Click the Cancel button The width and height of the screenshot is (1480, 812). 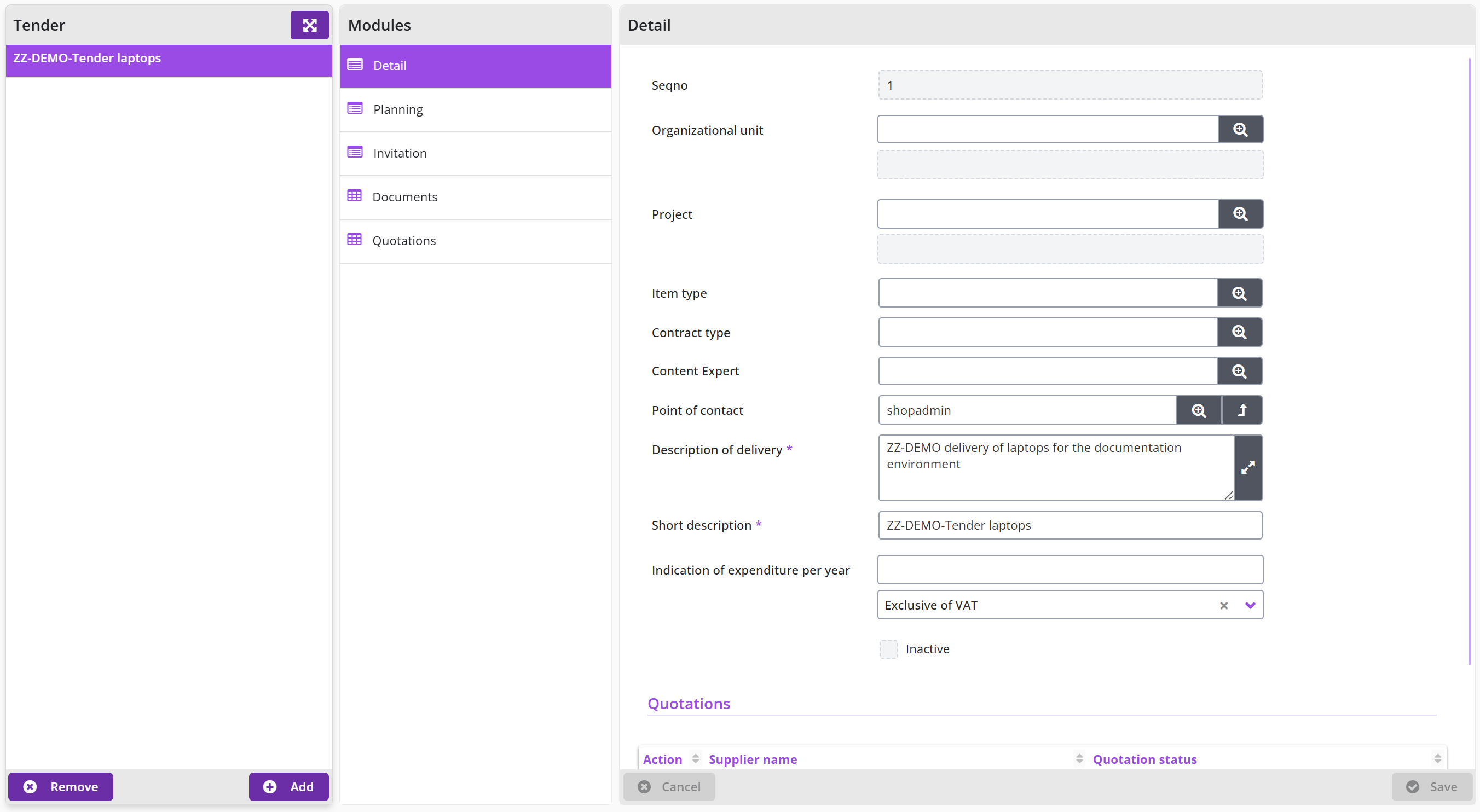(x=669, y=786)
